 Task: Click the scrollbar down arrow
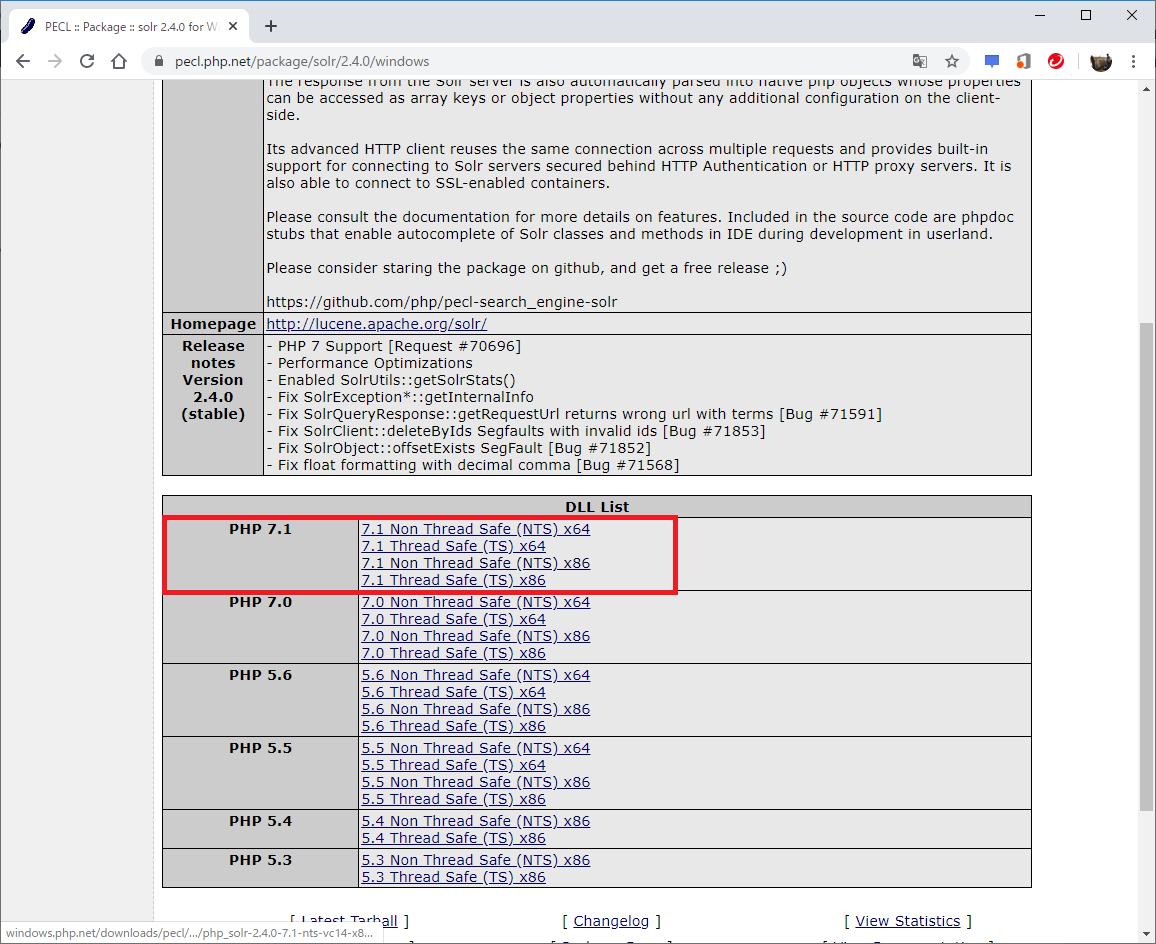pyautogui.click(x=1146, y=933)
